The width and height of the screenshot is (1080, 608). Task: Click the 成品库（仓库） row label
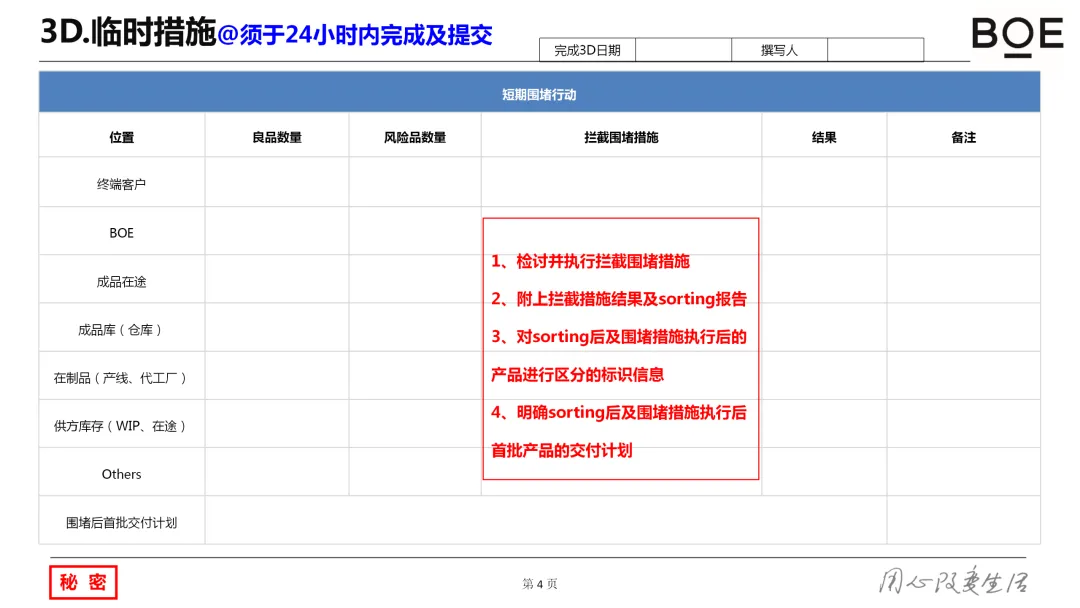point(121,330)
